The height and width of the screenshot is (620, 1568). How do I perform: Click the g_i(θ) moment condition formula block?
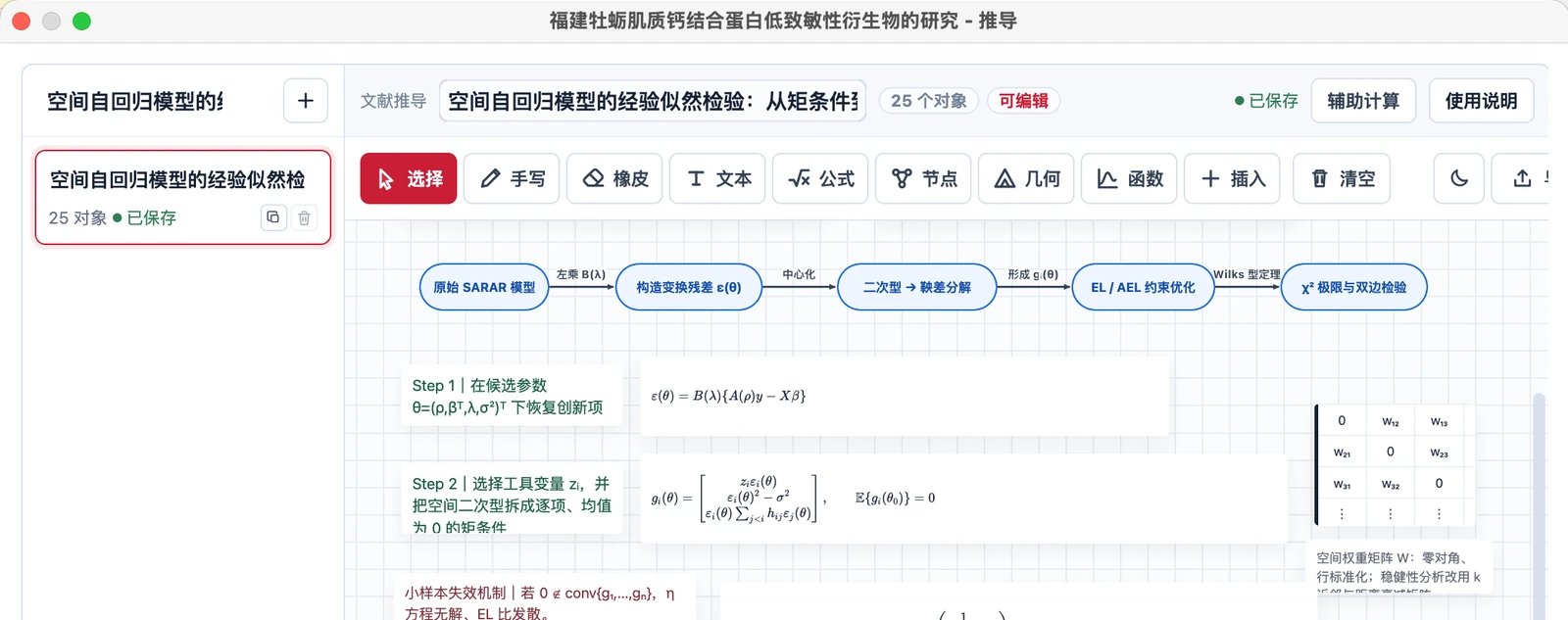point(963,499)
